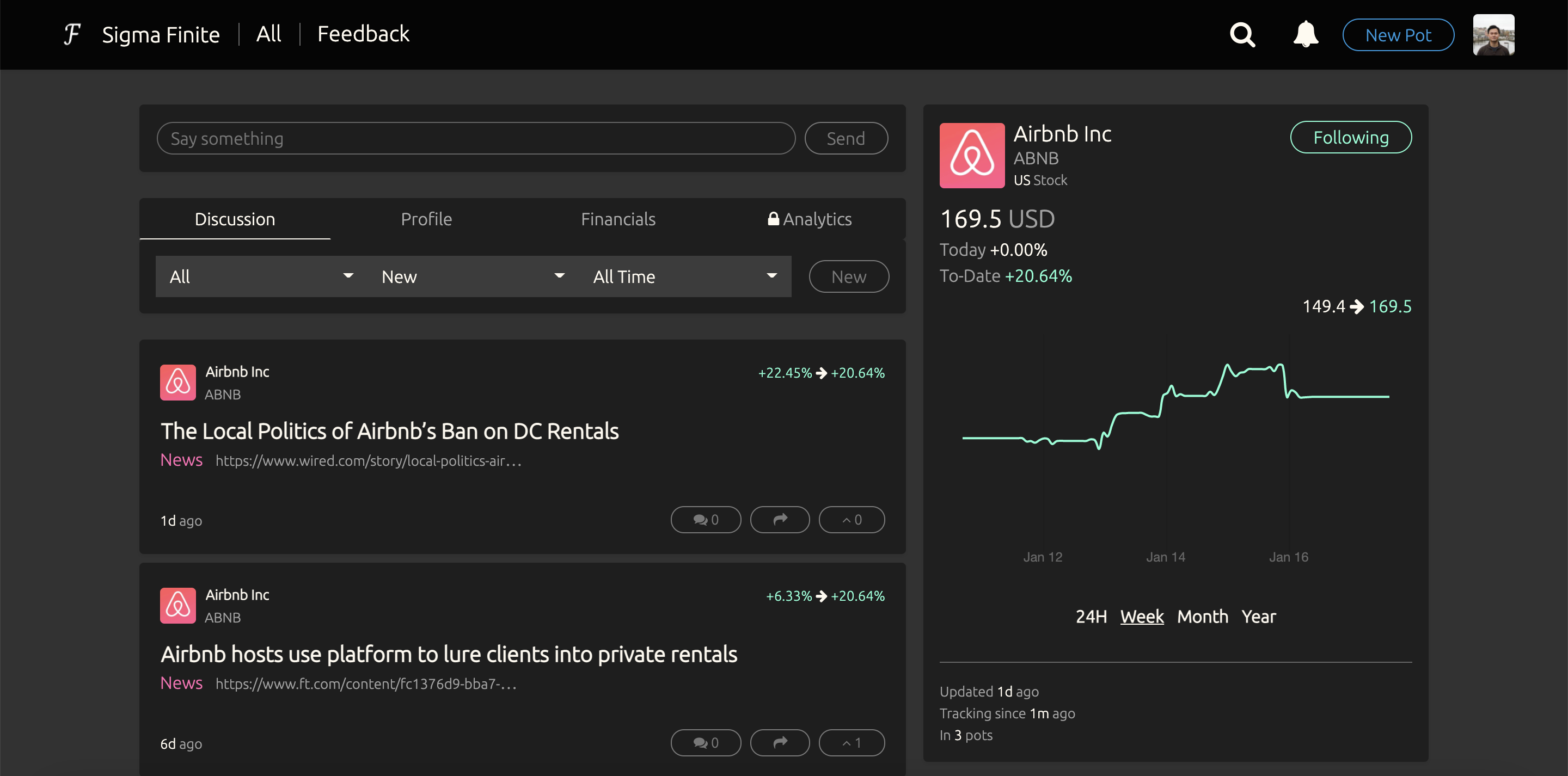This screenshot has width=1568, height=776.
Task: Upvote the private rentals post
Action: pos(851,742)
